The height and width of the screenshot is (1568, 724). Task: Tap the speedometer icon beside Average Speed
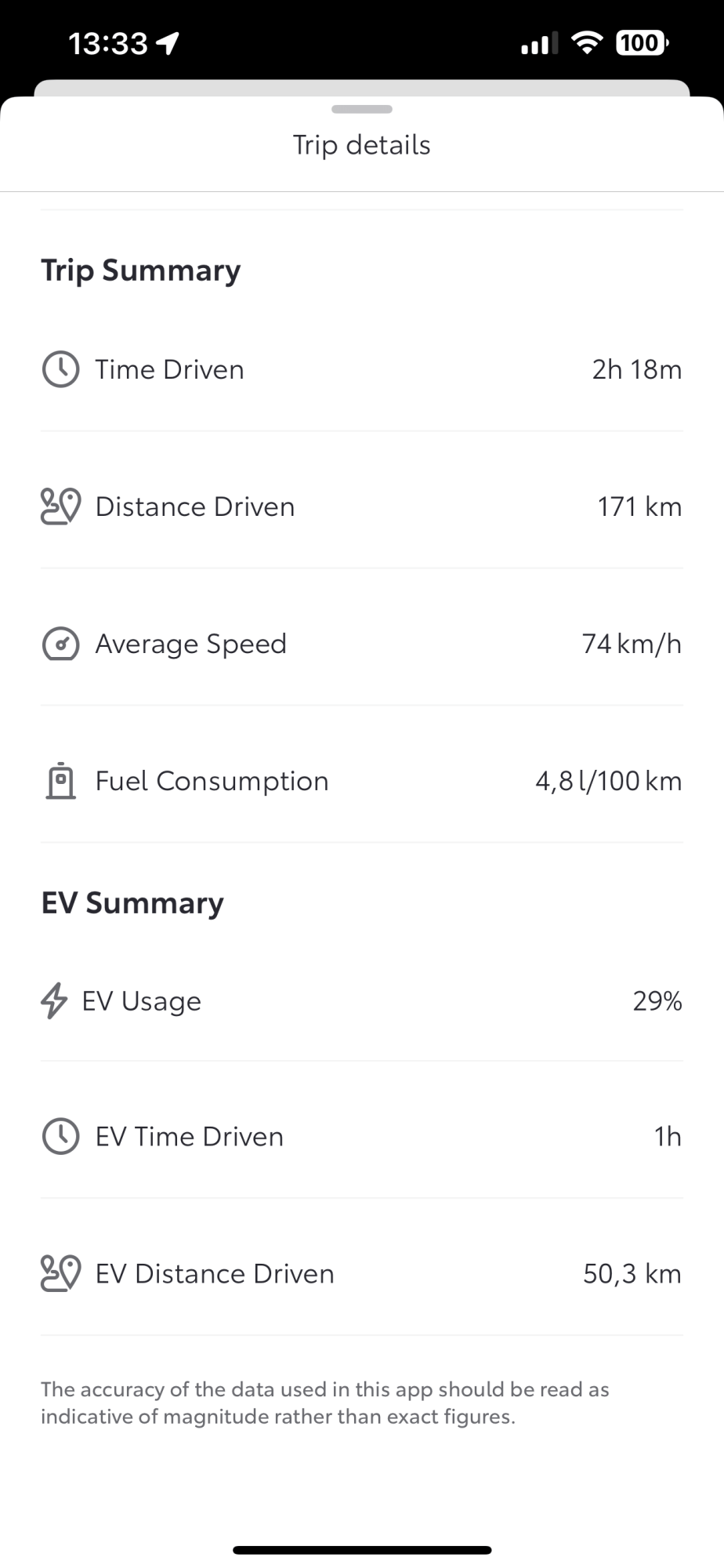click(x=60, y=644)
